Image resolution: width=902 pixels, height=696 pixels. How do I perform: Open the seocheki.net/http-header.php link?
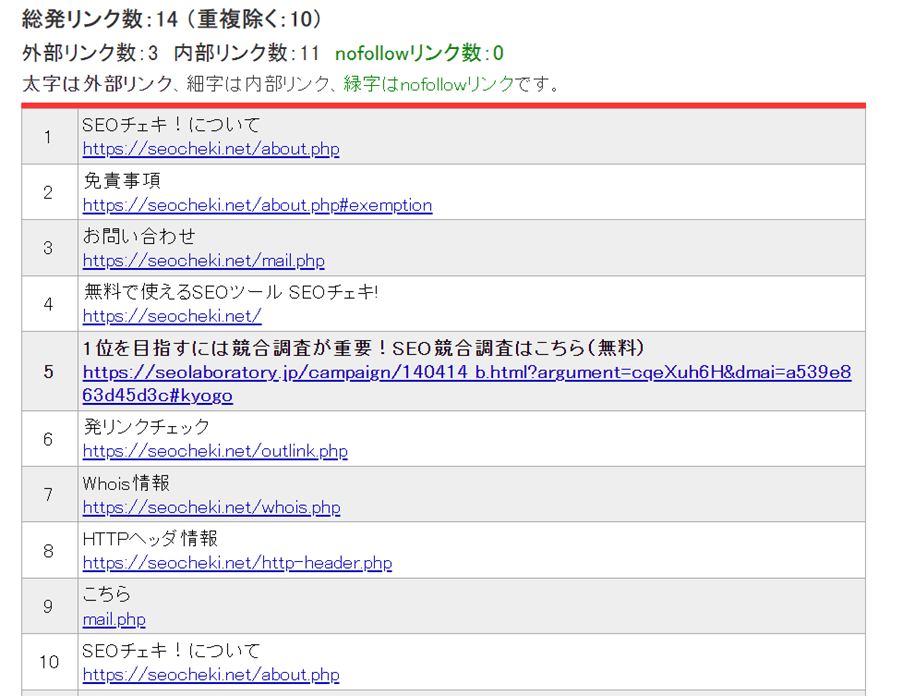coord(237,563)
